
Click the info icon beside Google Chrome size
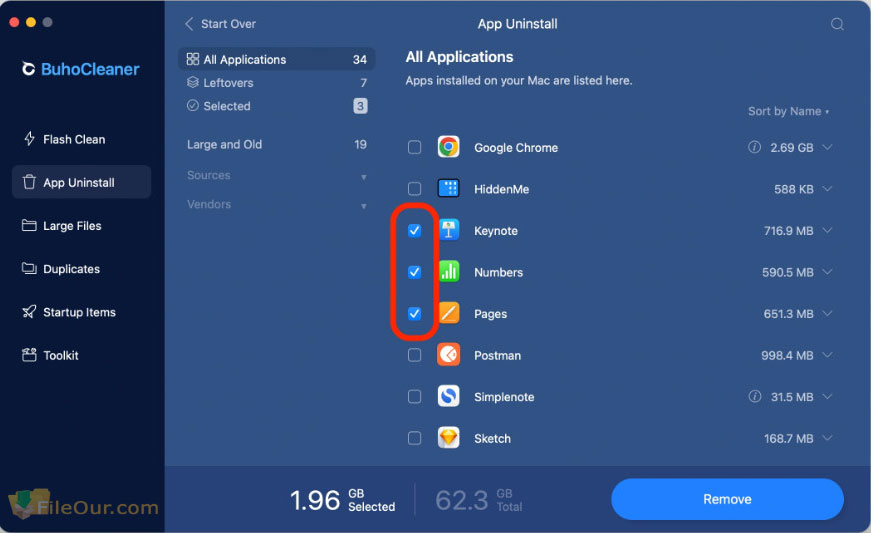[754, 147]
